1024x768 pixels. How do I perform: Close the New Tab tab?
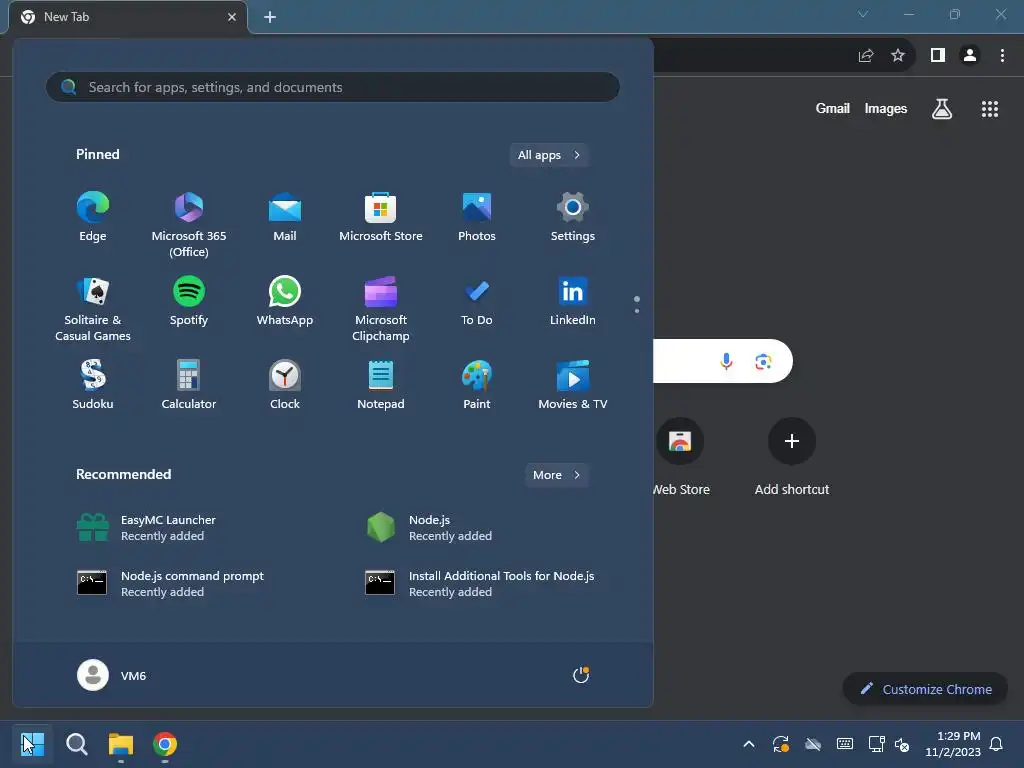pyautogui.click(x=232, y=17)
